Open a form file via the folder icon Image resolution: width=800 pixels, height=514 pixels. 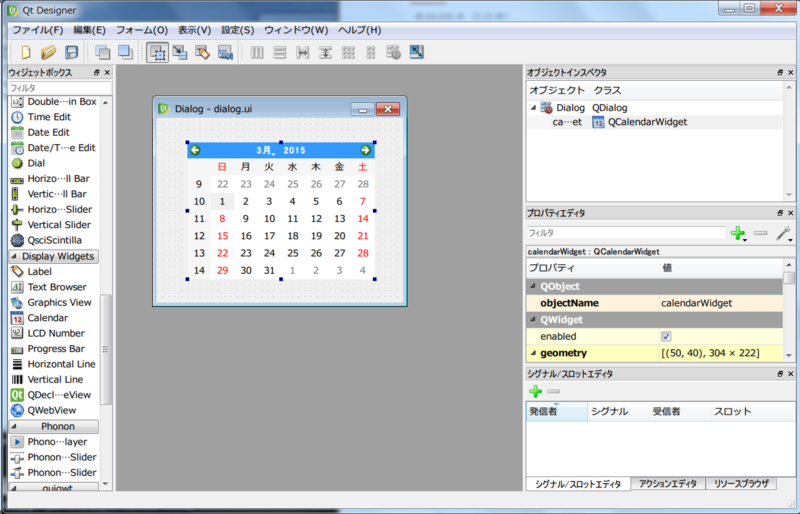[x=48, y=52]
